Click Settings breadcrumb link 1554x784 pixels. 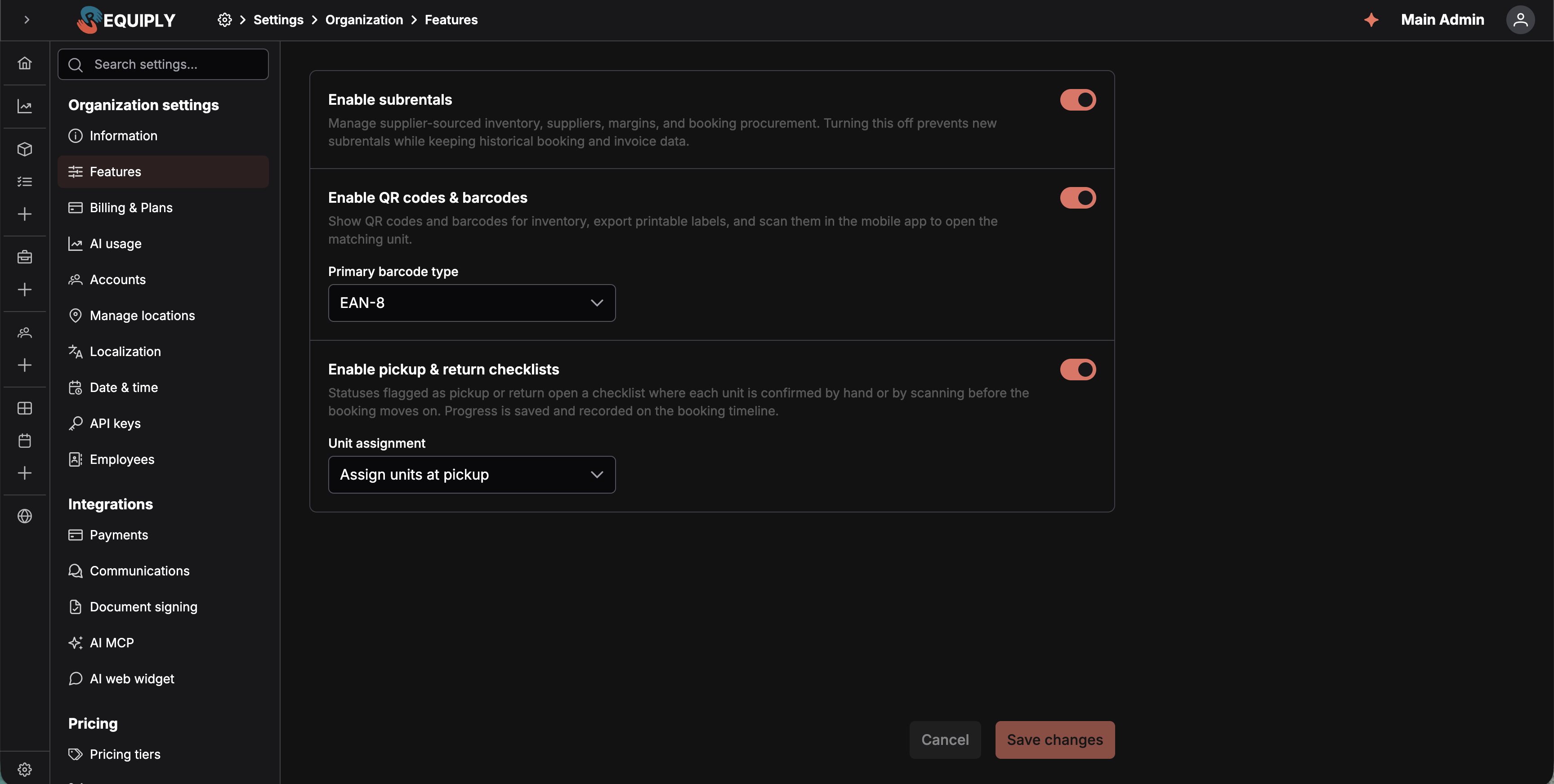[278, 20]
